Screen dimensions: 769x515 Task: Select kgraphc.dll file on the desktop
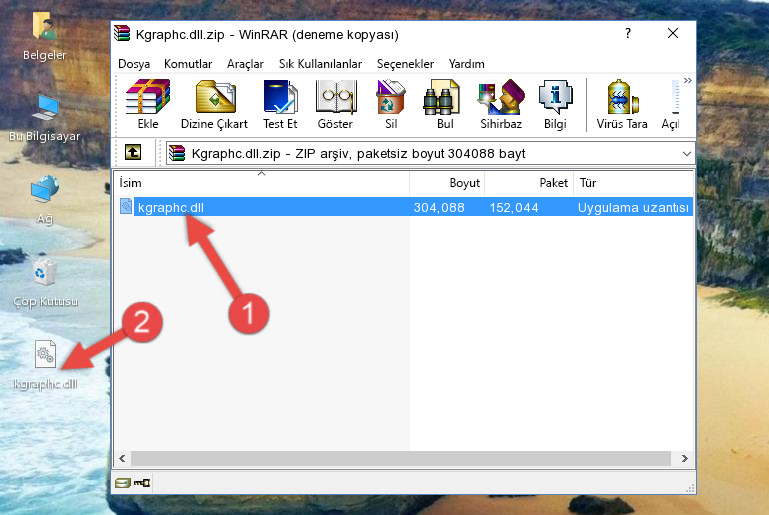pos(45,365)
